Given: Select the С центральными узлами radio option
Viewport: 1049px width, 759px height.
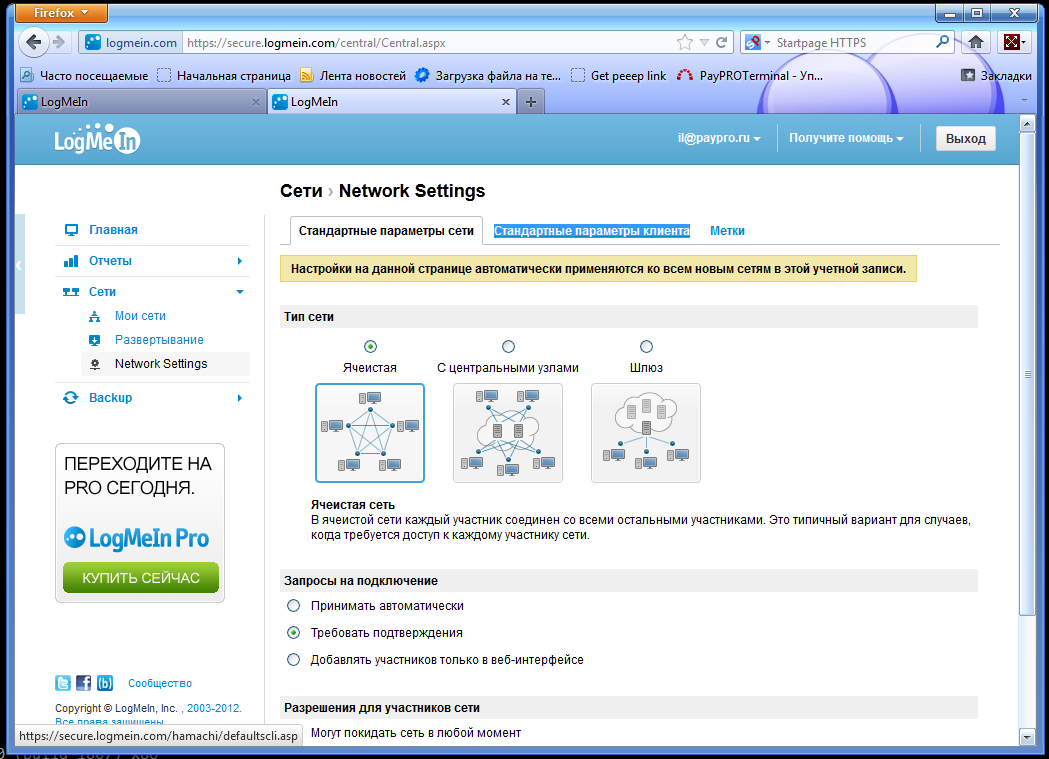Looking at the screenshot, I should pyautogui.click(x=508, y=346).
